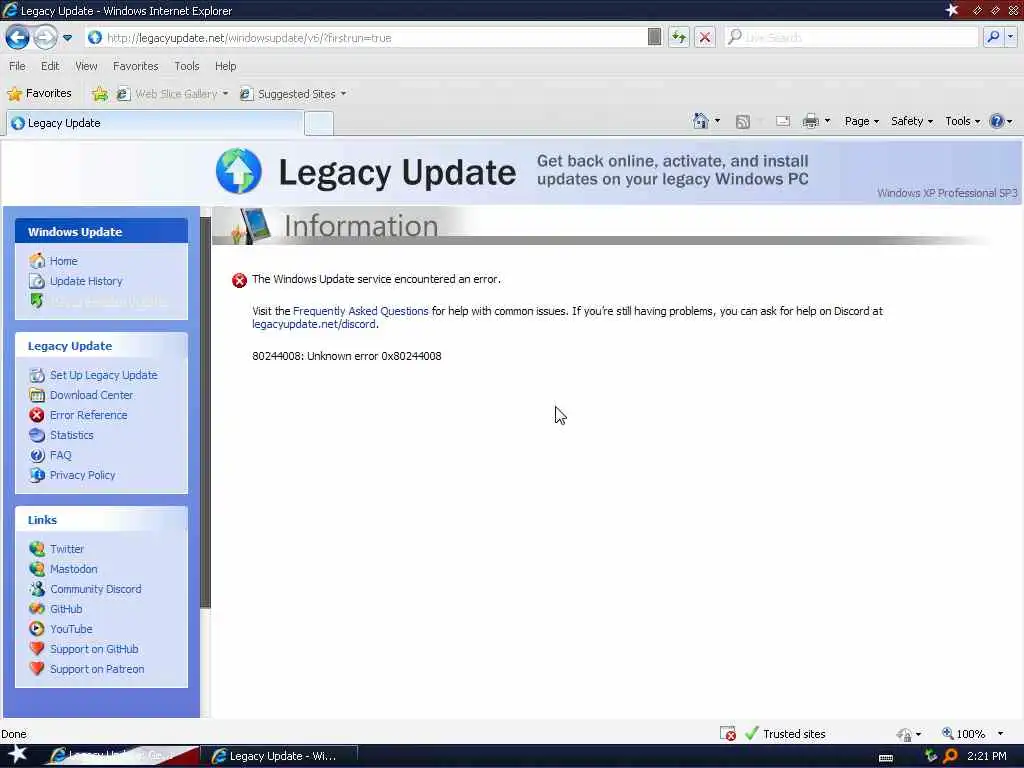
Task: Click the Refresh button beside address bar
Action: pos(679,37)
